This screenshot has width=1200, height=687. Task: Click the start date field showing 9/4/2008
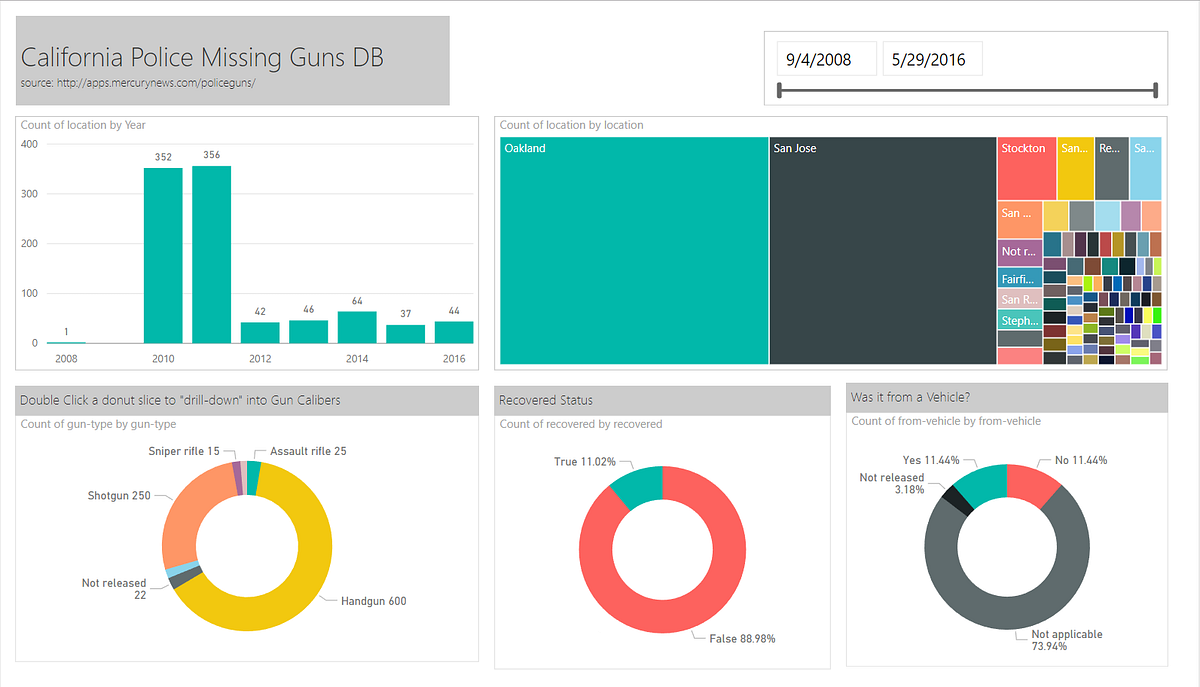coord(827,58)
